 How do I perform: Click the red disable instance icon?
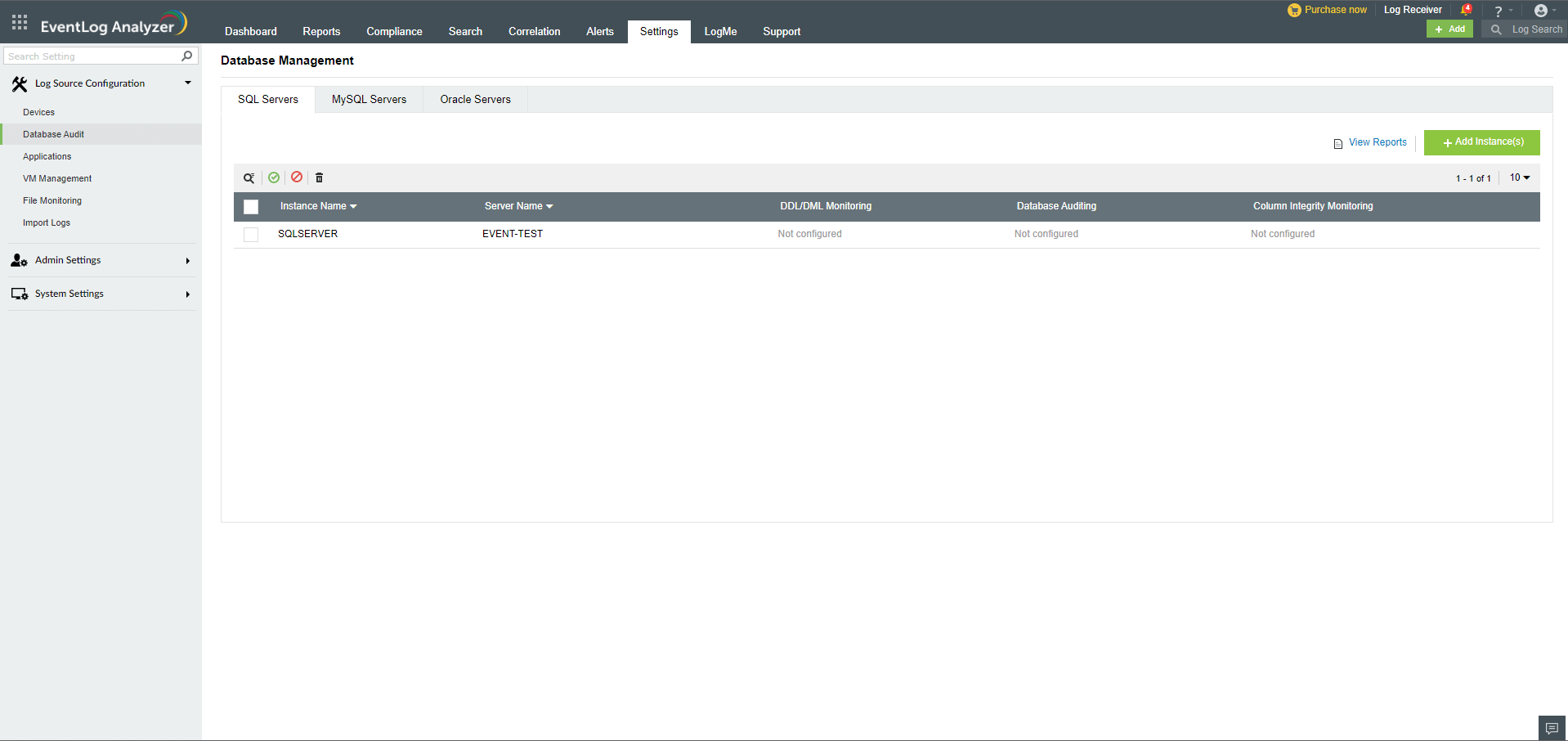tap(296, 177)
